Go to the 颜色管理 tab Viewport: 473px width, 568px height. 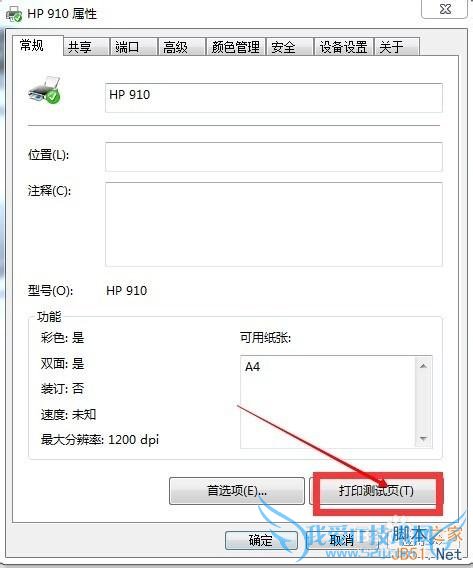236,47
